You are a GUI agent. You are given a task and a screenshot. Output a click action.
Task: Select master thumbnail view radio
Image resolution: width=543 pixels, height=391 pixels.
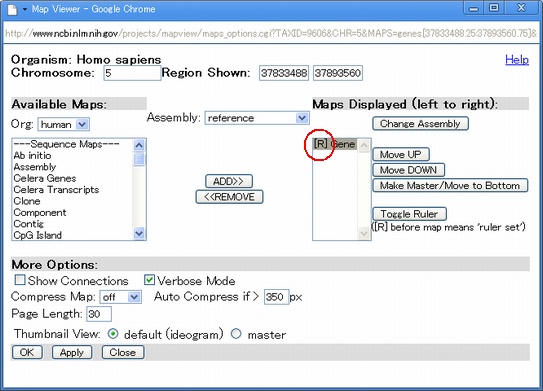pyautogui.click(x=236, y=334)
